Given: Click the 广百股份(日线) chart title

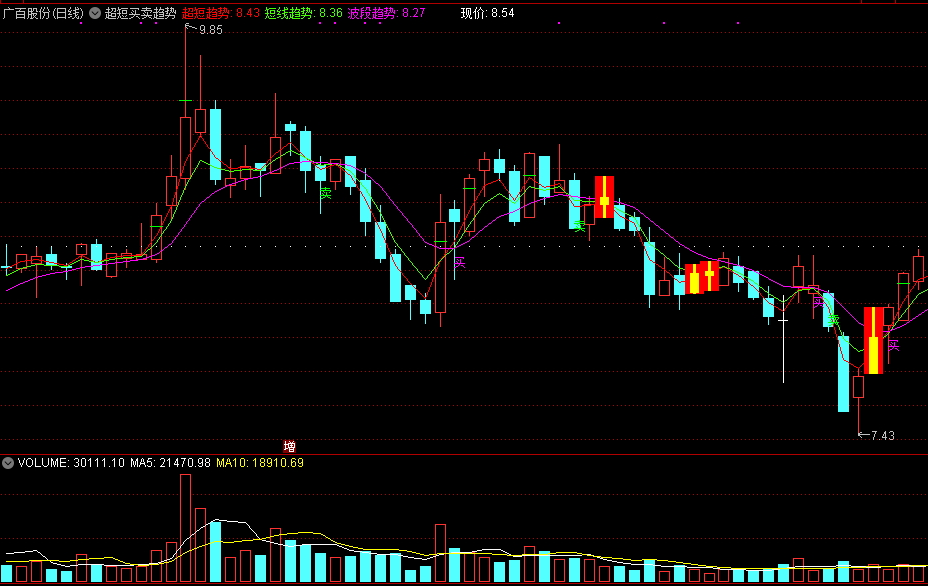Looking at the screenshot, I should point(43,13).
